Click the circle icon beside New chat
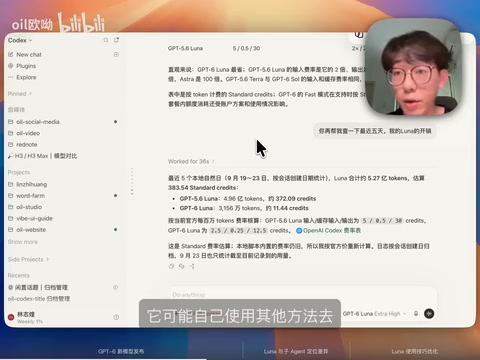Screen dimensions: 480x360 [x=116, y=54]
